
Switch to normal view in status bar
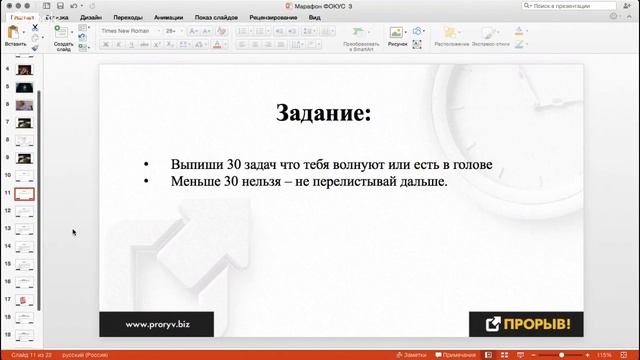[488, 355]
